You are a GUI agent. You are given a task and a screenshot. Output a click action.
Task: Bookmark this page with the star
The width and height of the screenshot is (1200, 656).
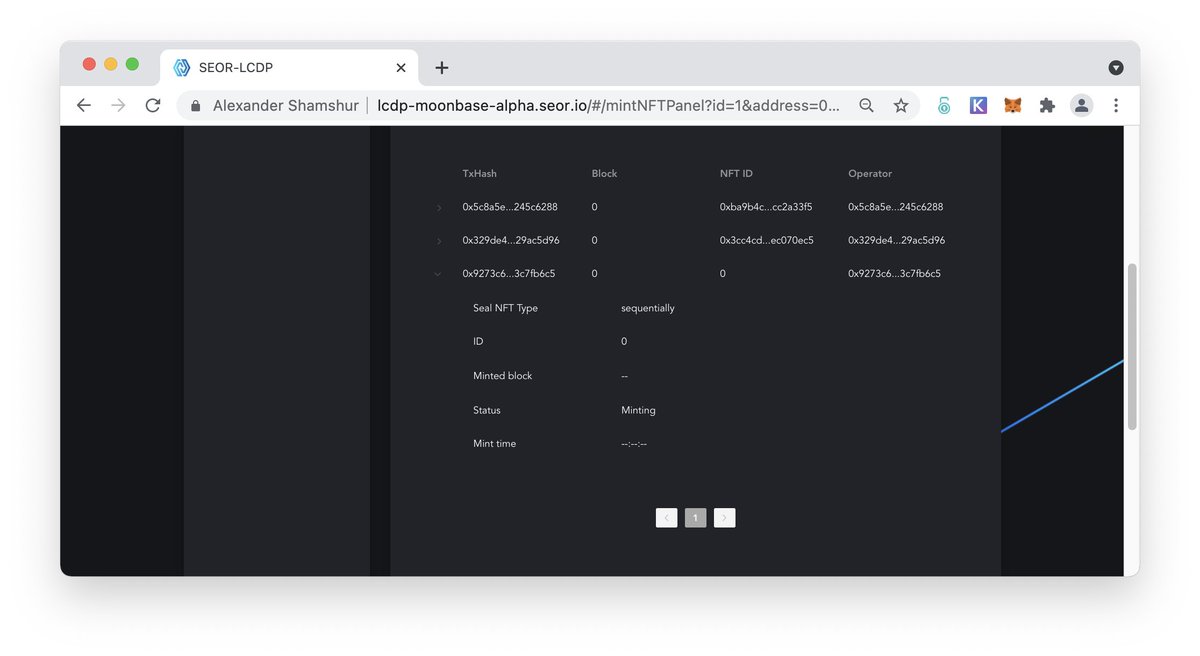(x=901, y=105)
